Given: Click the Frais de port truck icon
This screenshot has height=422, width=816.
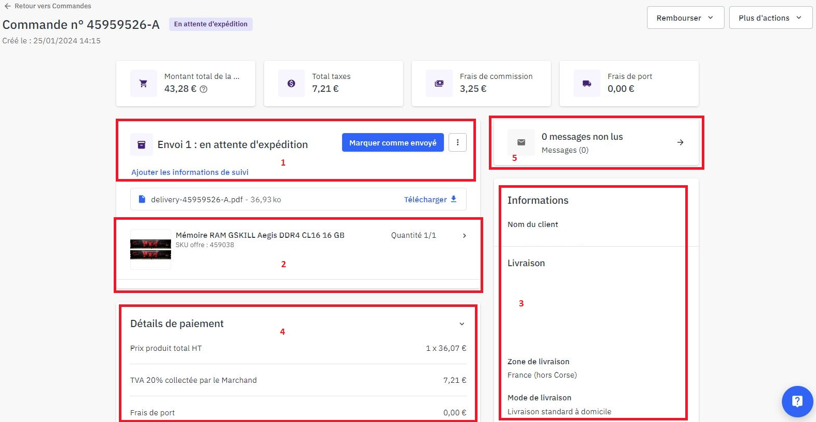Looking at the screenshot, I should pos(587,83).
